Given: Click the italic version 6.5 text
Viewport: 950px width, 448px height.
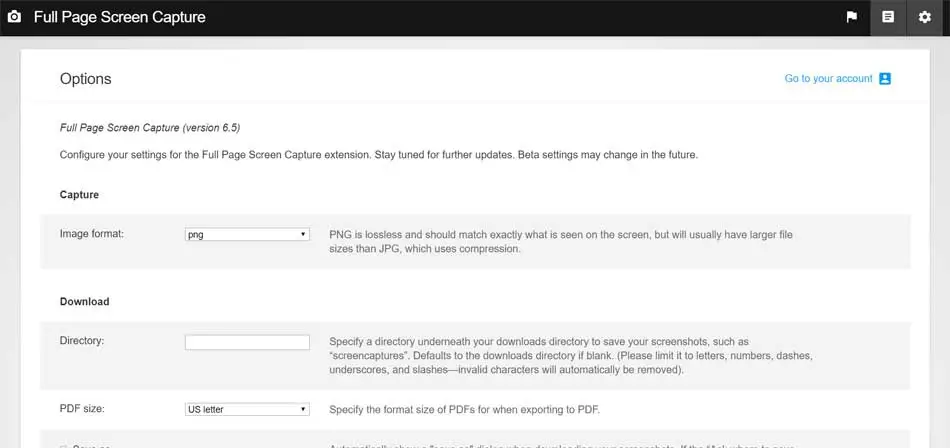Looking at the screenshot, I should tap(150, 128).
